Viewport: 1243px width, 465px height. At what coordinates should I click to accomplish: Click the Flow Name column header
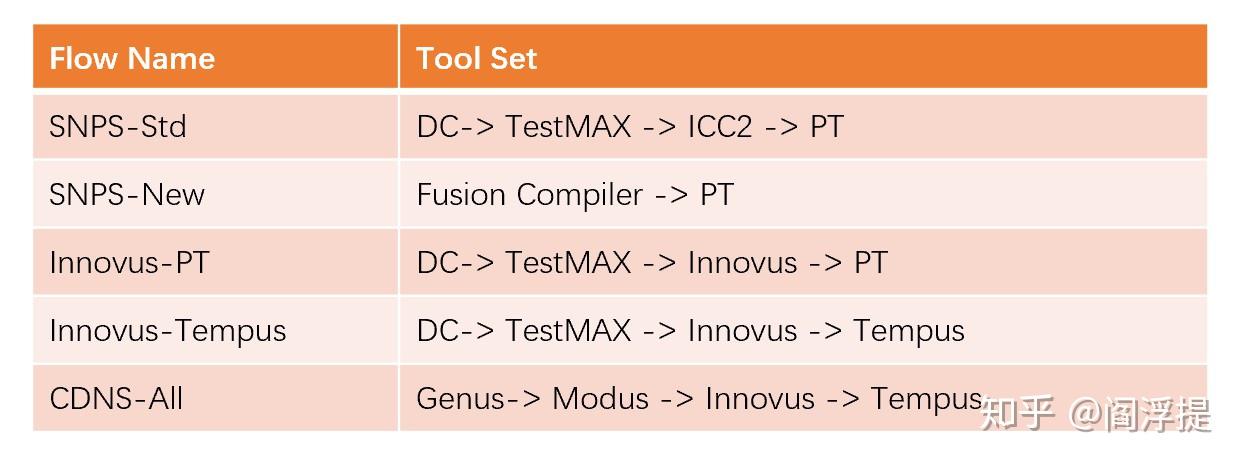(132, 58)
